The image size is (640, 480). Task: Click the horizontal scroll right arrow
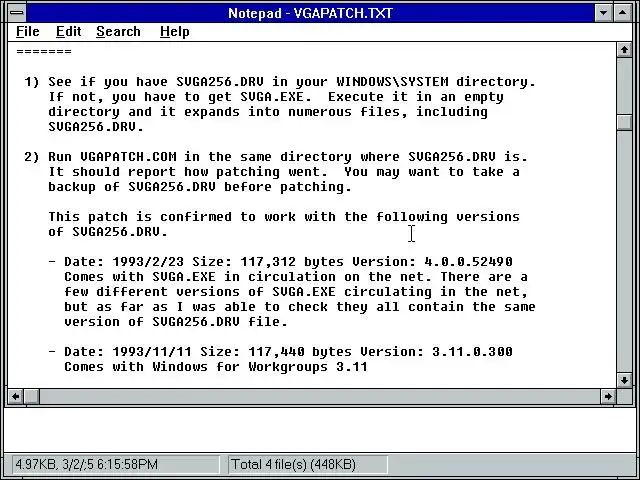click(x=608, y=396)
